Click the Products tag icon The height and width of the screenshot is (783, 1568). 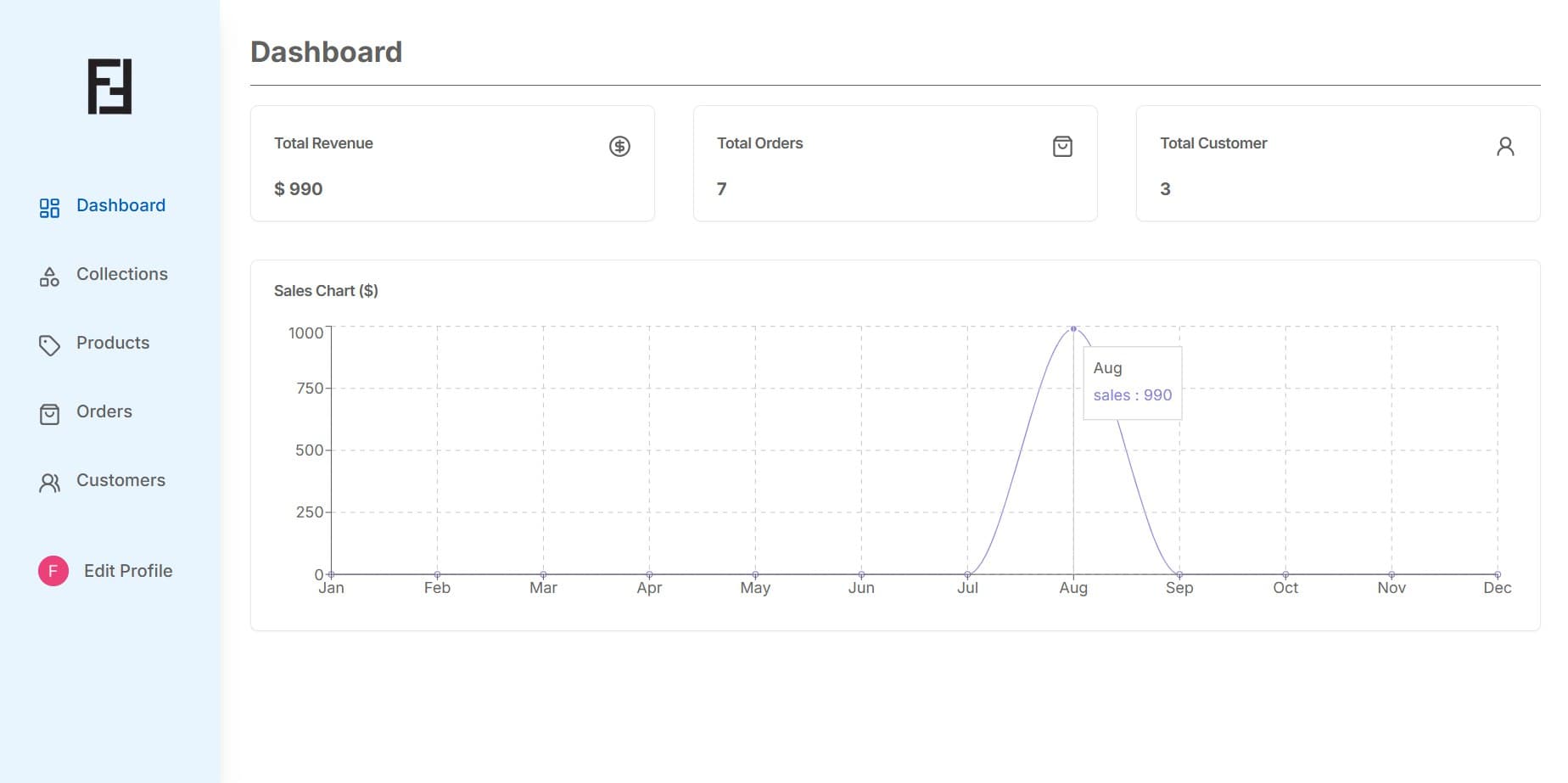pyautogui.click(x=49, y=345)
